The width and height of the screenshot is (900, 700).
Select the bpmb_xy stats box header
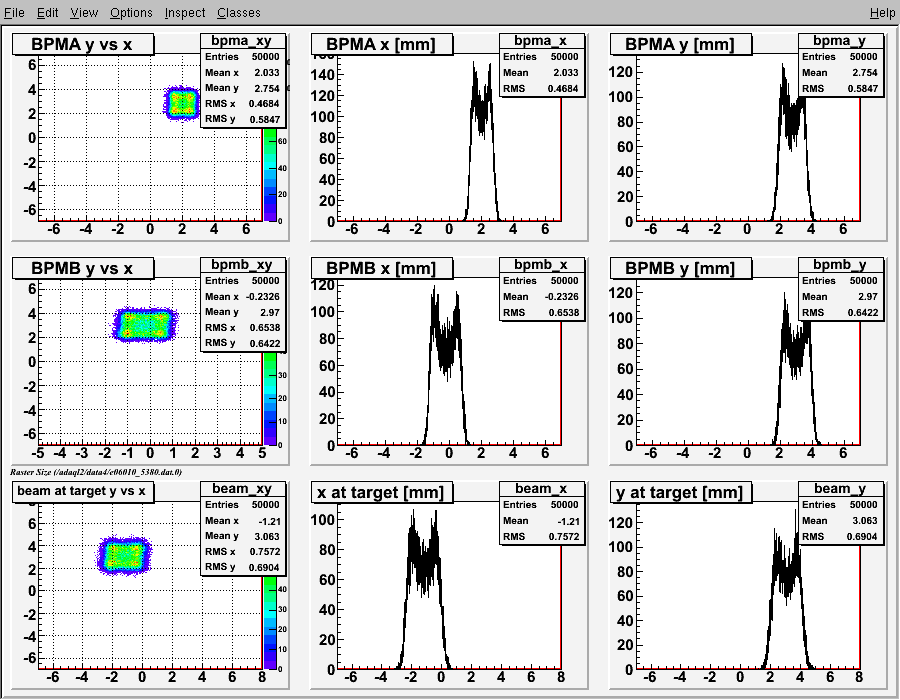242,265
